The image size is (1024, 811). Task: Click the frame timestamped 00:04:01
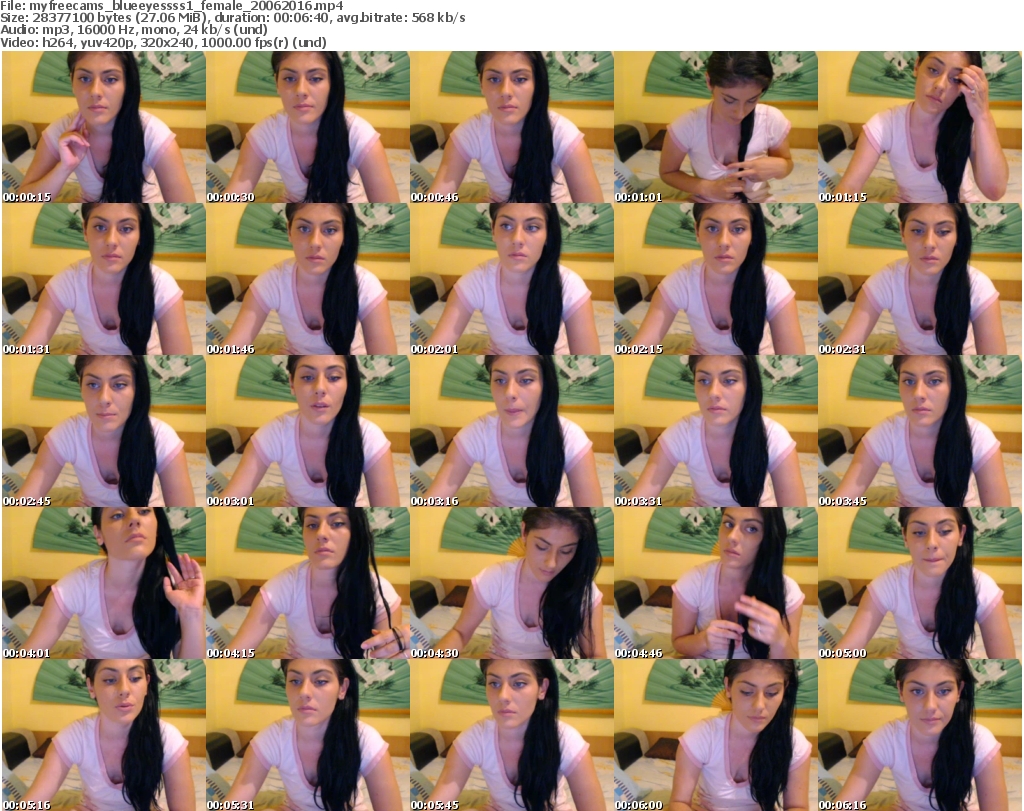(104, 584)
